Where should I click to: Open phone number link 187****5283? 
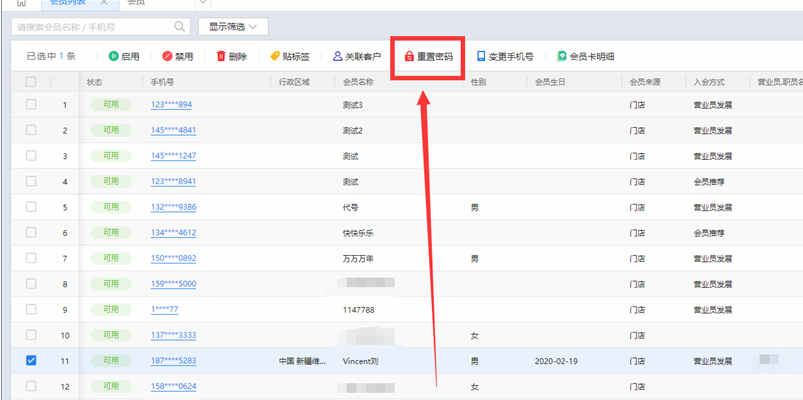173,360
